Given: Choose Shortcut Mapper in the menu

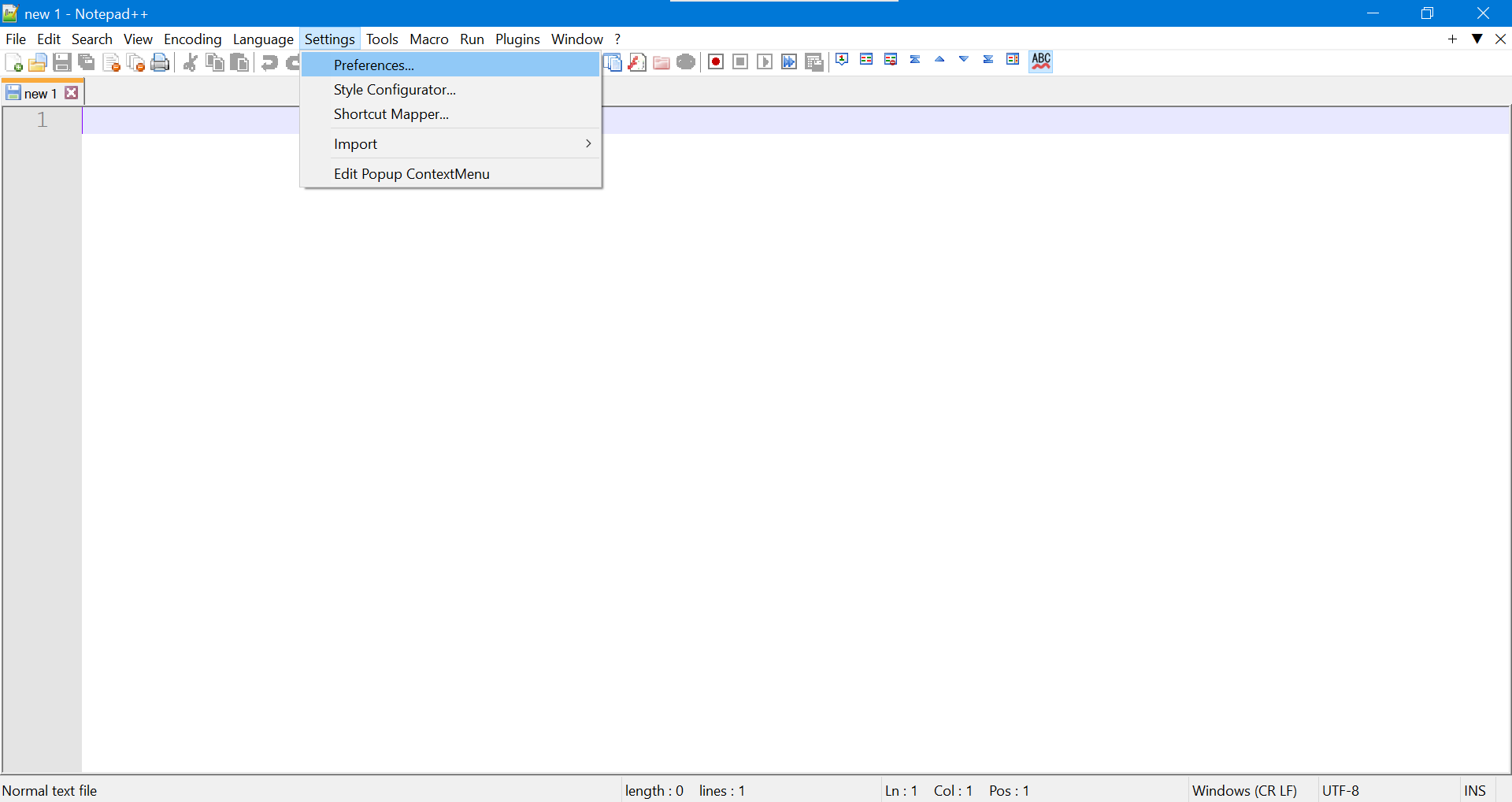Looking at the screenshot, I should pos(391,114).
